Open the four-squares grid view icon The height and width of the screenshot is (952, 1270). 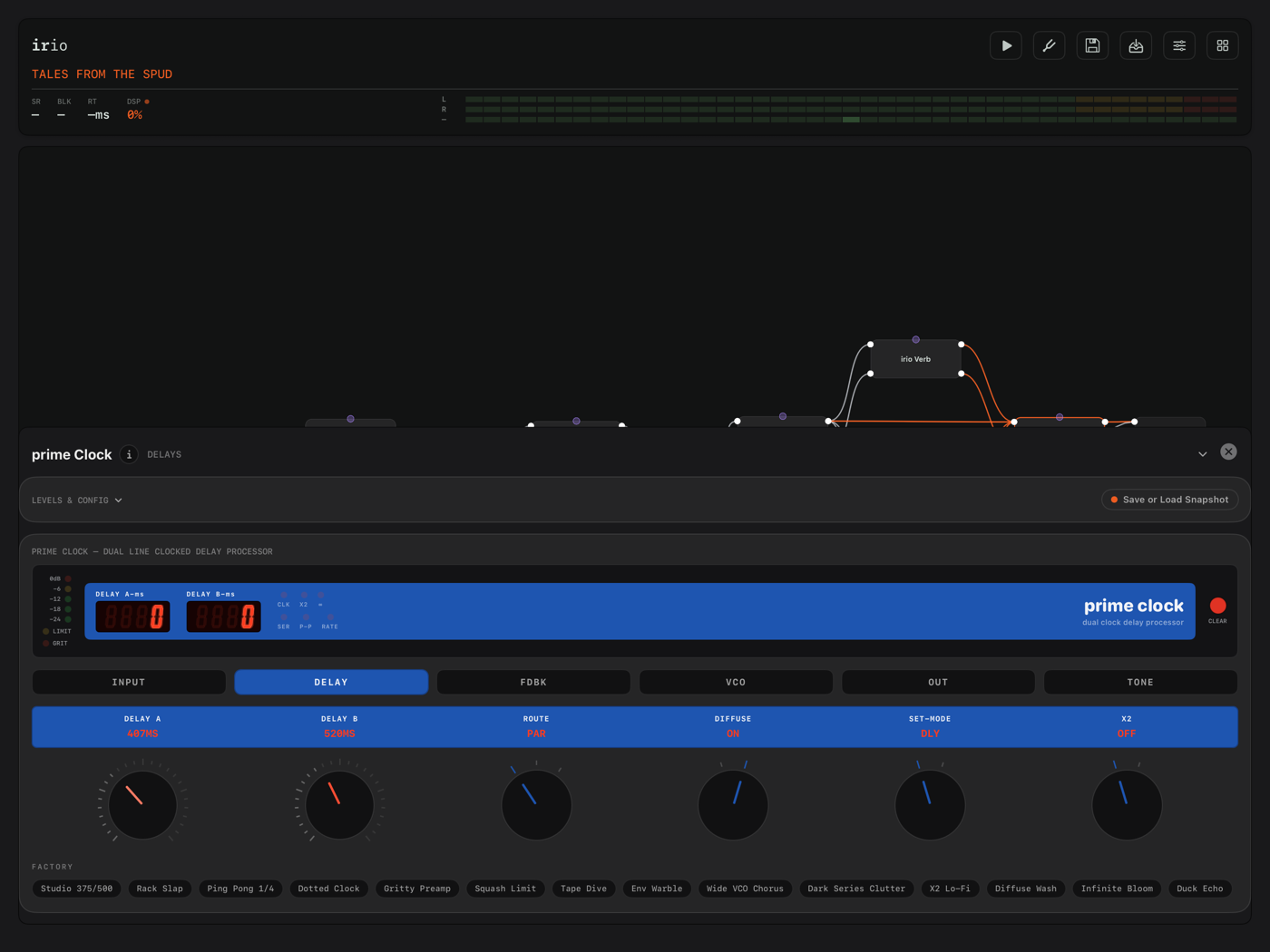point(1223,45)
